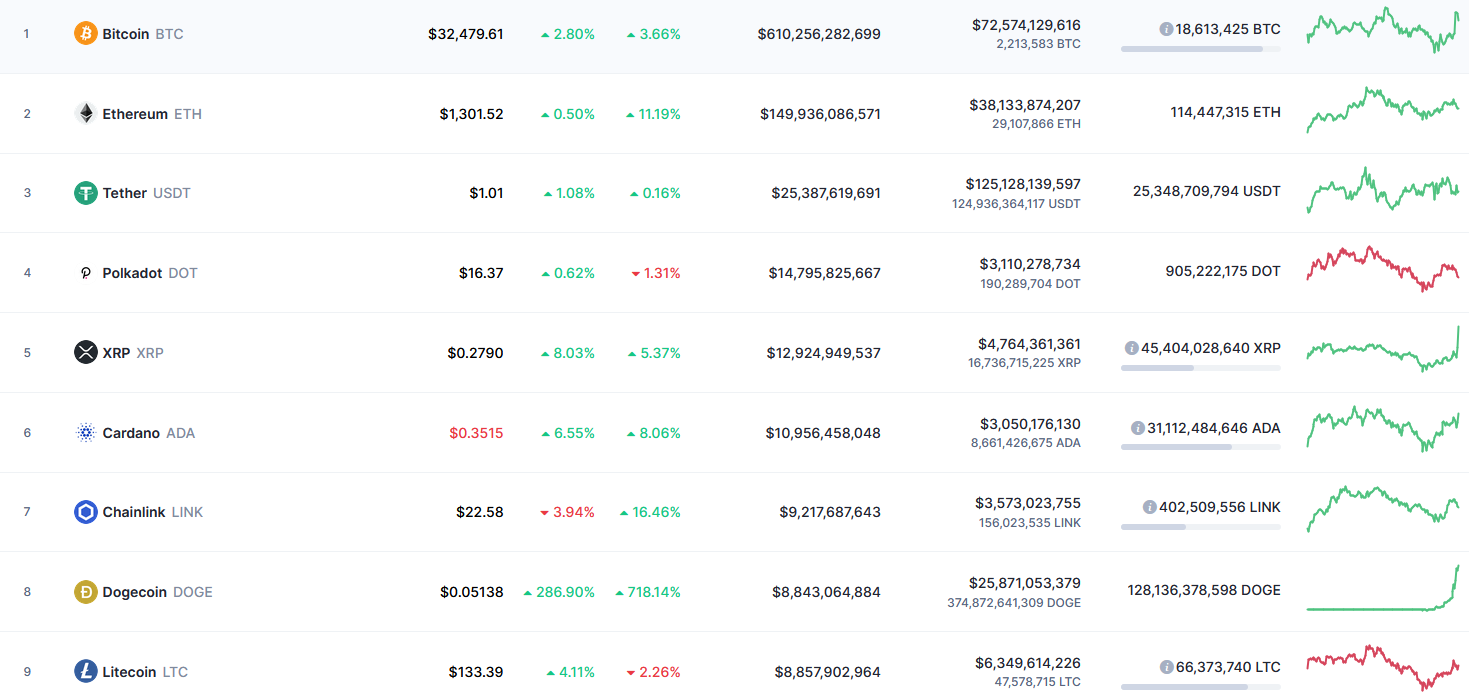1469x696 pixels.
Task: Click Tether price $1.01
Action: (486, 193)
